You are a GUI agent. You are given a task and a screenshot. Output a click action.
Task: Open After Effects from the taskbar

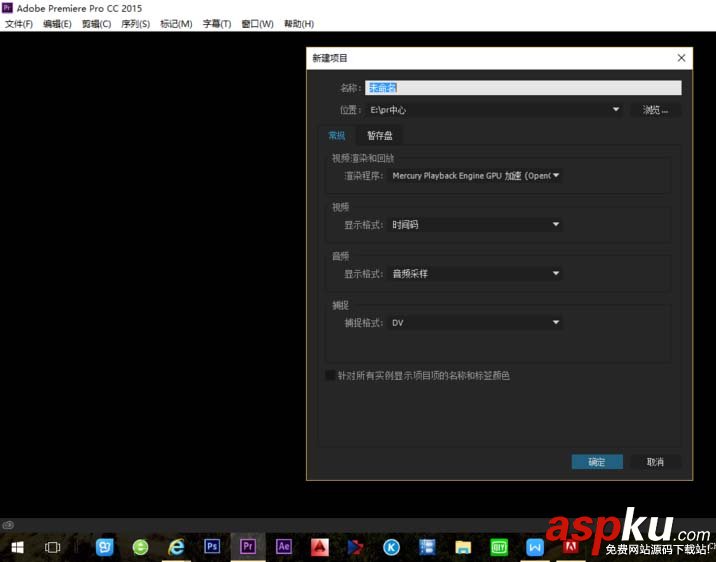(x=284, y=546)
